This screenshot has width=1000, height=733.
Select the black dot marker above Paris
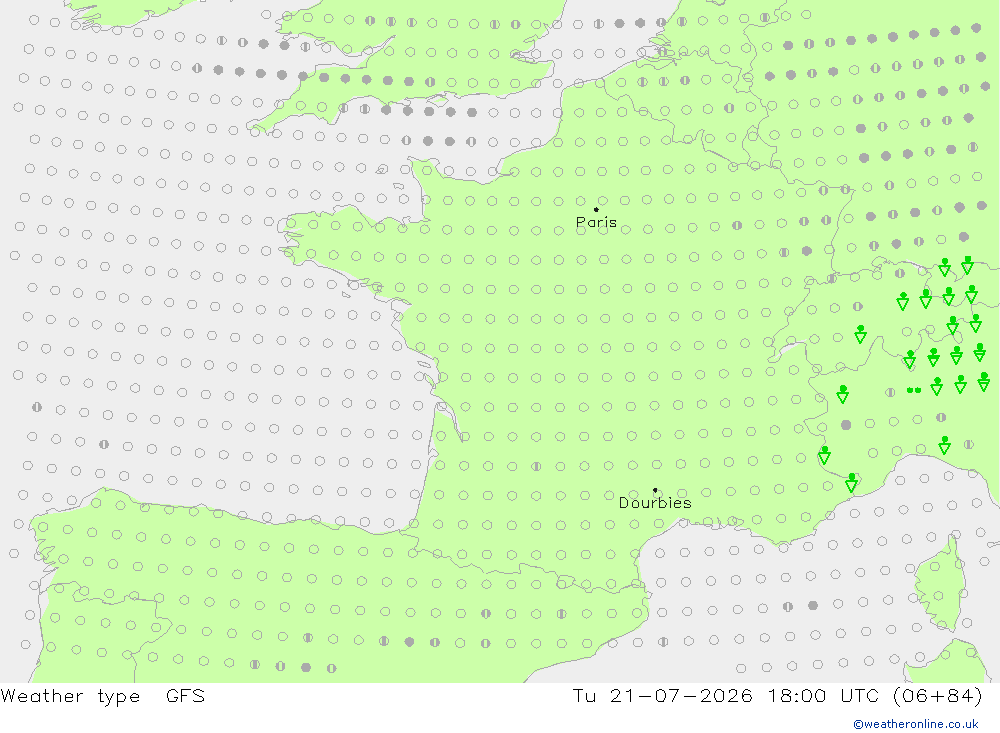pyautogui.click(x=596, y=209)
